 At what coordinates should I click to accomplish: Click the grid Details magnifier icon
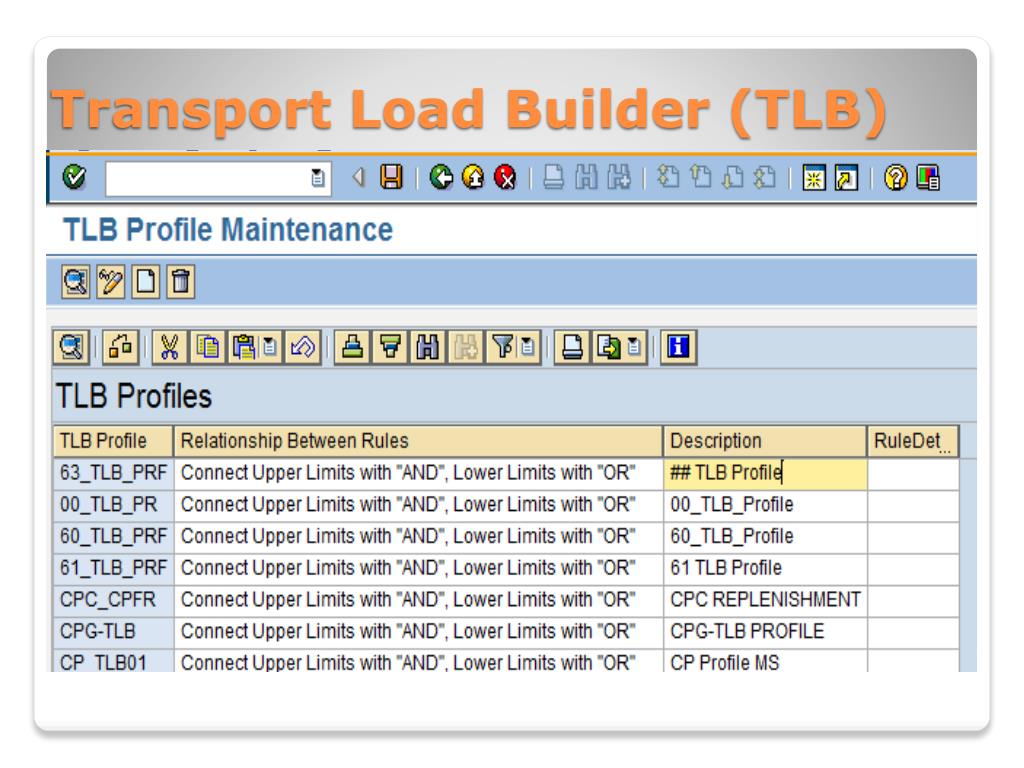71,347
